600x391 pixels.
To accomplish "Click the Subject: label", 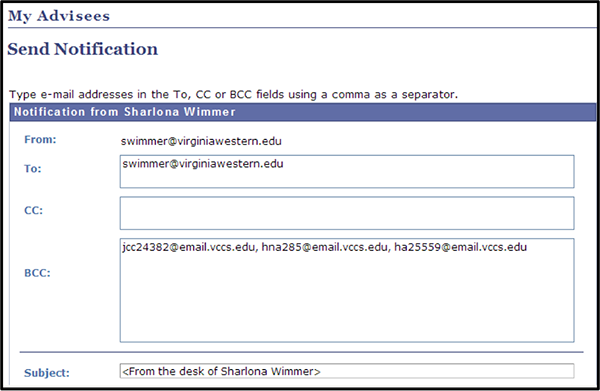I will pos(47,373).
